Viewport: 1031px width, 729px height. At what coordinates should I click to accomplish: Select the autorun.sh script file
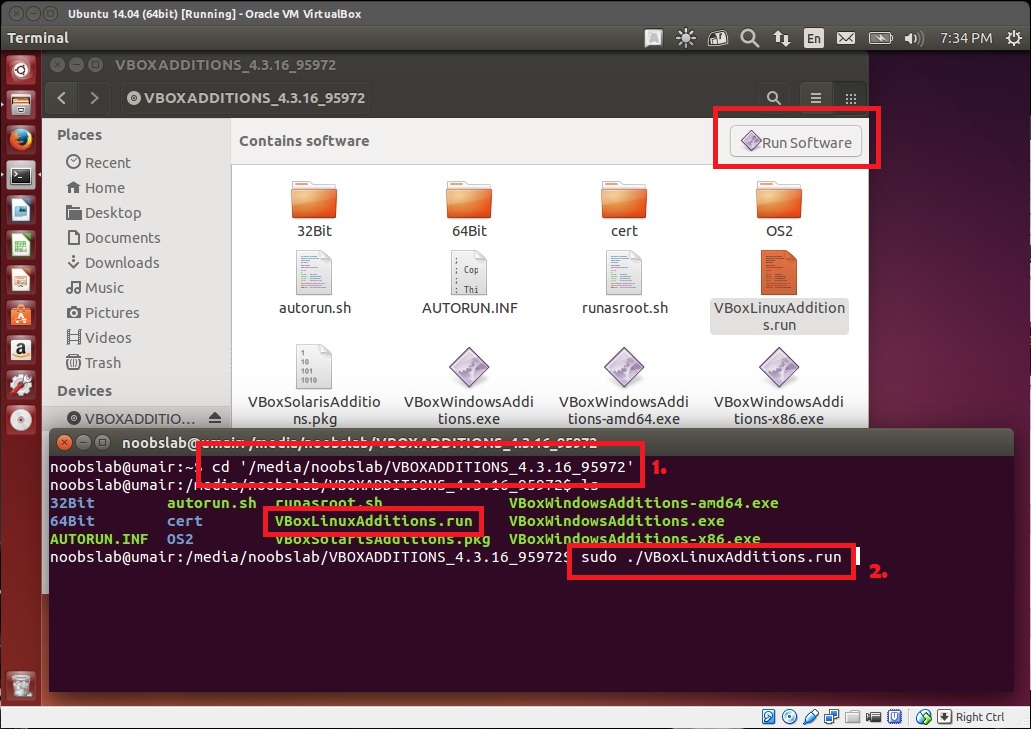[x=314, y=283]
